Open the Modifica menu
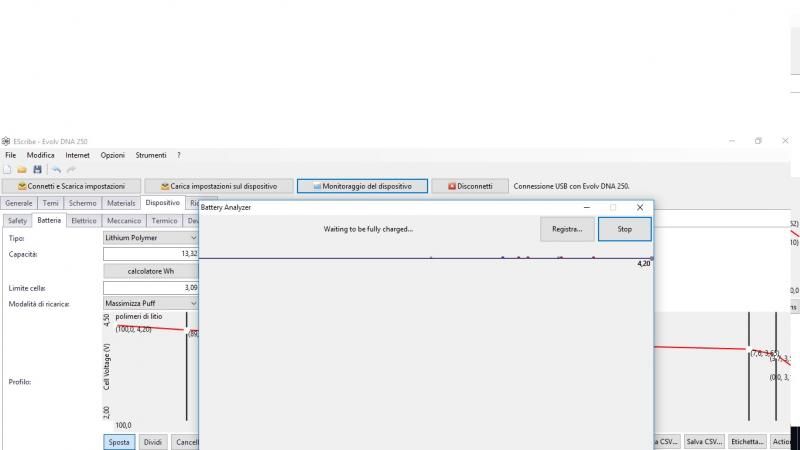The height and width of the screenshot is (450, 800). coord(41,155)
